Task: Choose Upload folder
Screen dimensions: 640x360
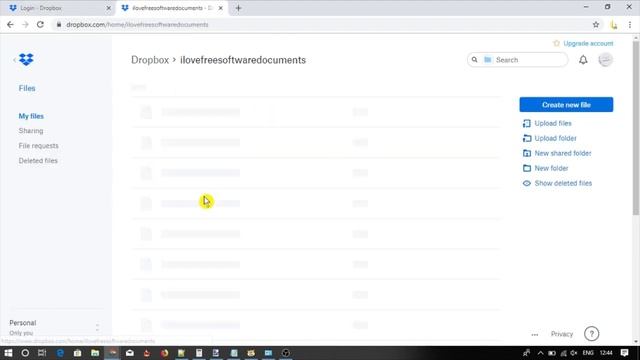Action: click(x=556, y=138)
